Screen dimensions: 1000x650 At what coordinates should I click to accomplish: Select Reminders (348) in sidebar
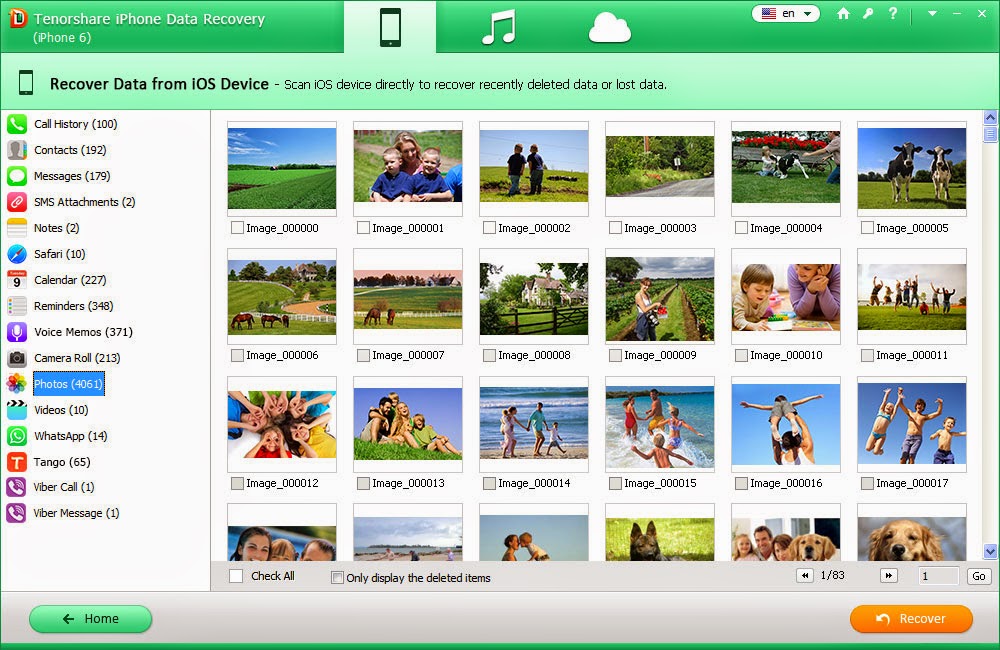tap(73, 306)
